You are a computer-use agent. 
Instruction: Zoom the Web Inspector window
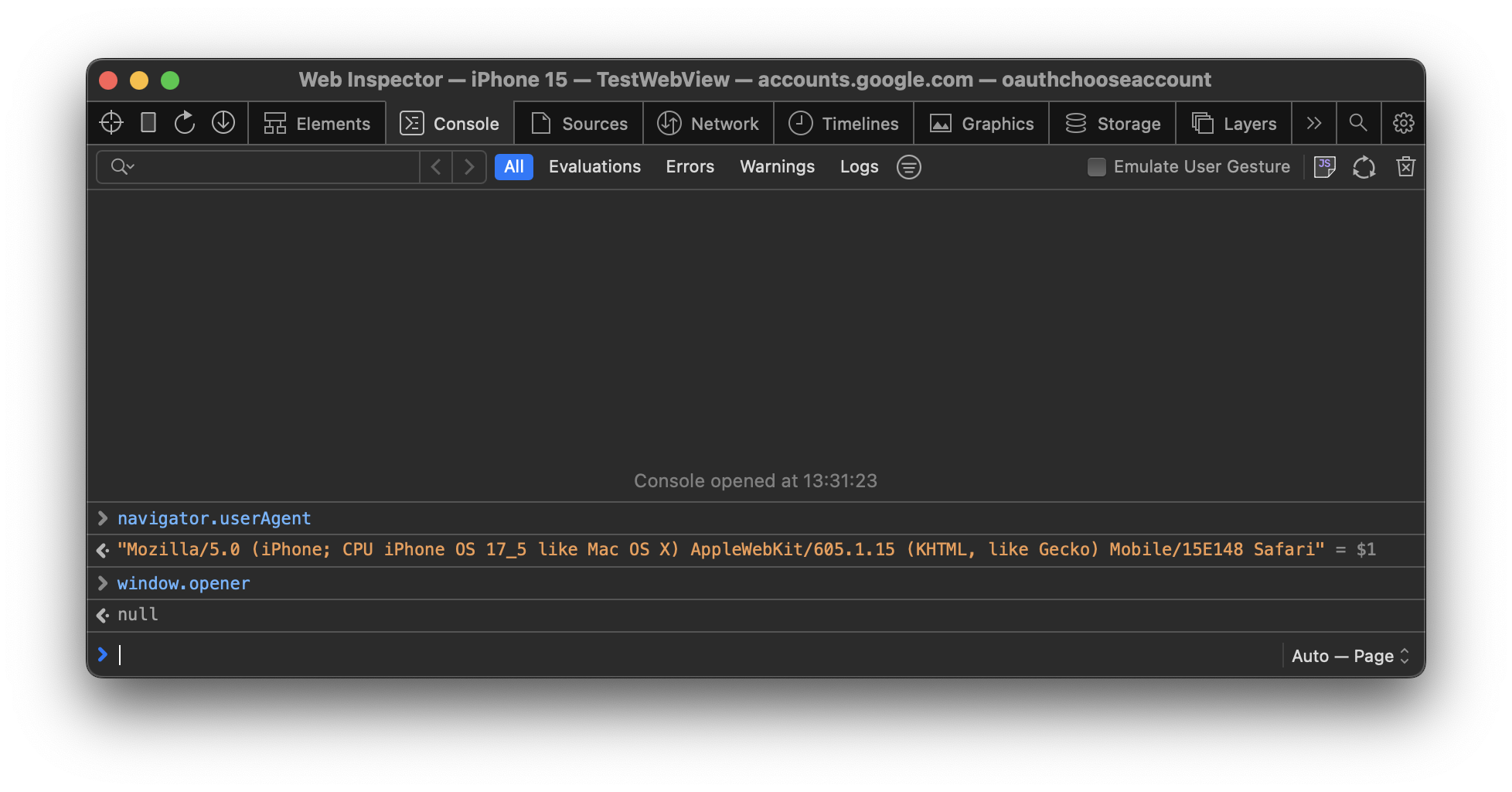click(x=170, y=80)
